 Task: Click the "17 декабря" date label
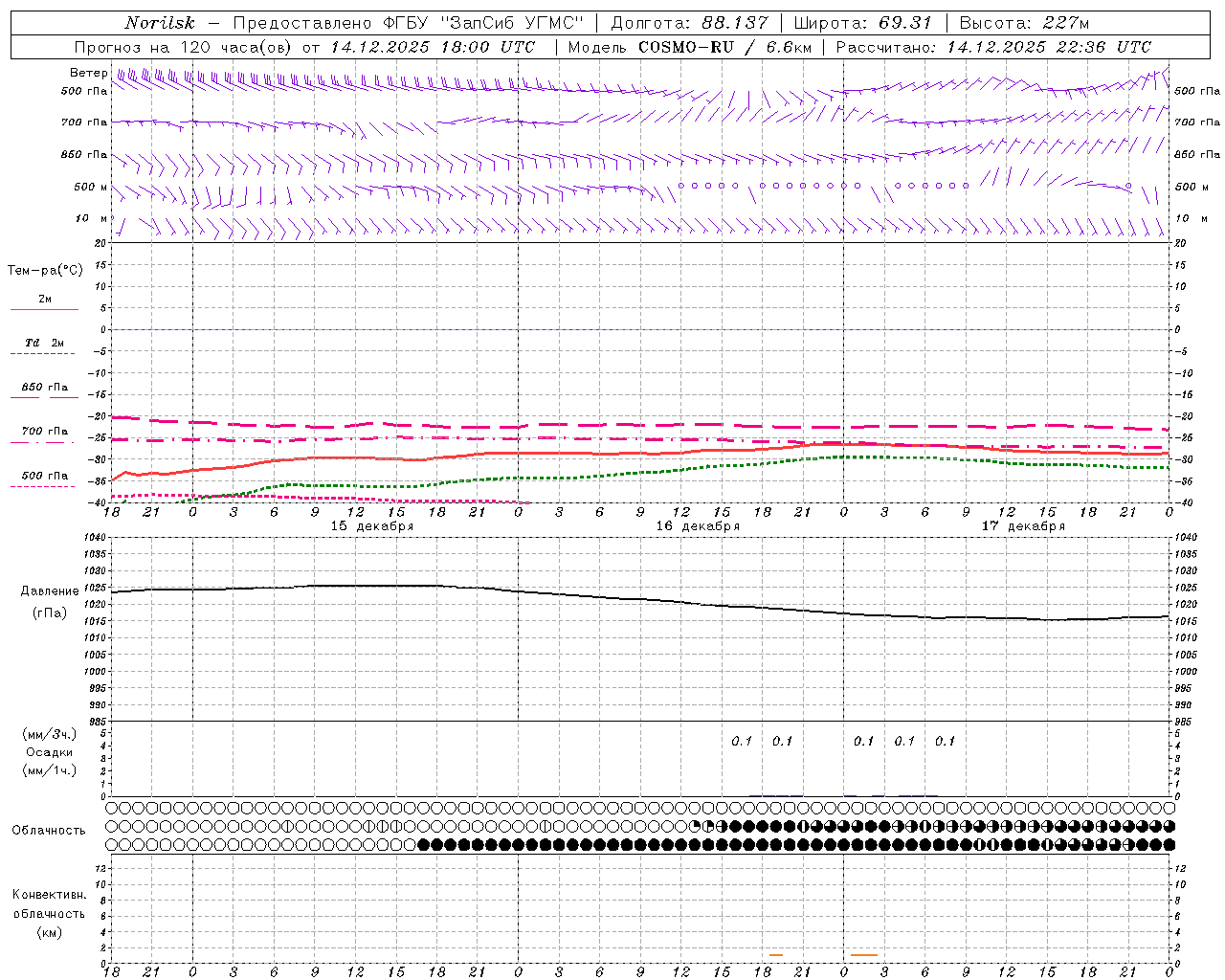coord(1023,526)
